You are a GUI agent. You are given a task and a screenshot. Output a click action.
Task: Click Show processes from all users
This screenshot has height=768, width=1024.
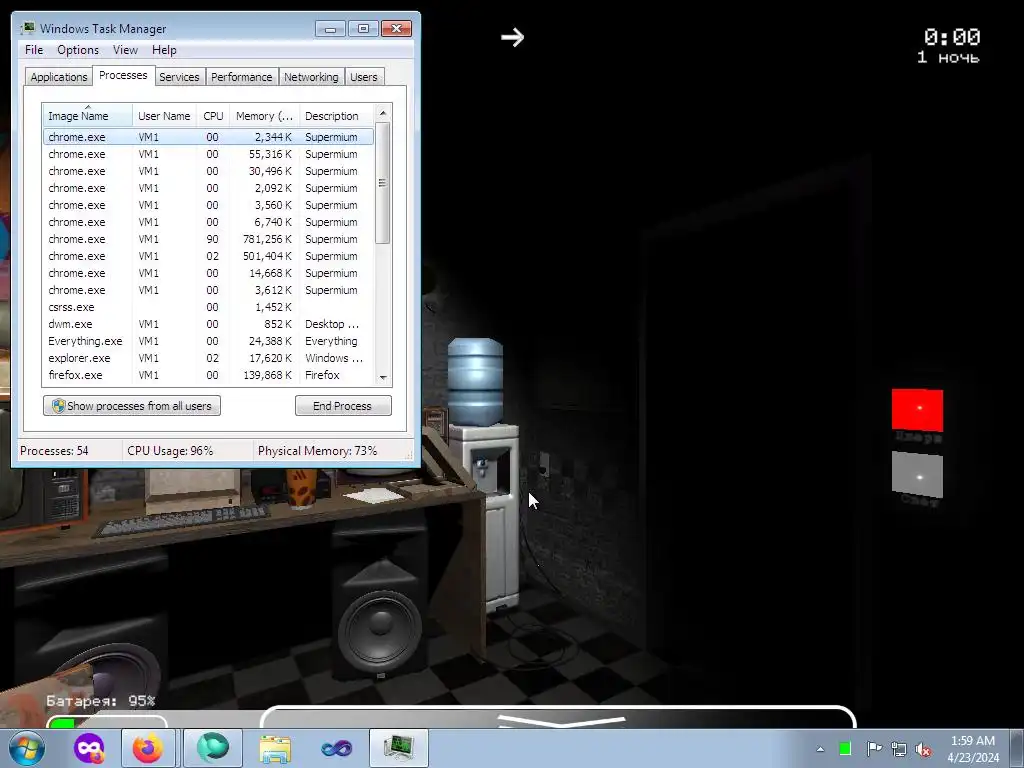[132, 406]
